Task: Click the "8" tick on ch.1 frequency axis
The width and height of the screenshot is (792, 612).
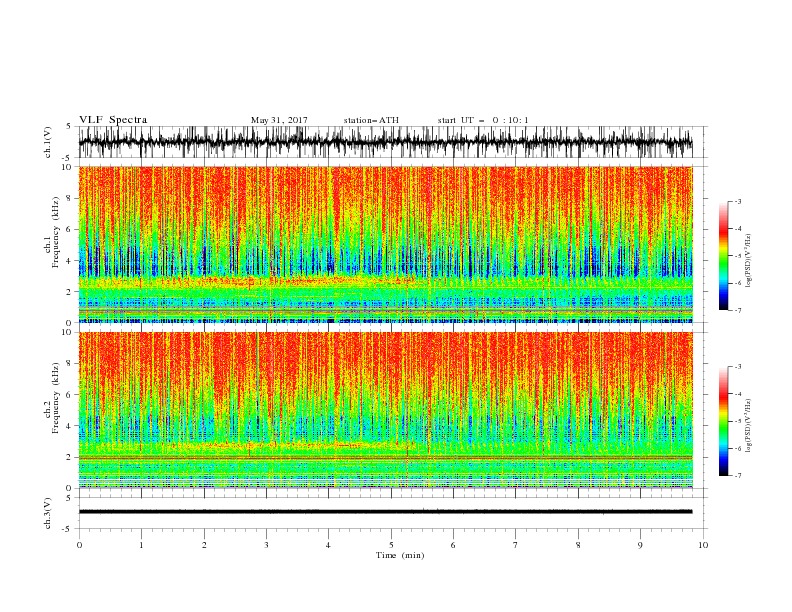Action: point(69,198)
